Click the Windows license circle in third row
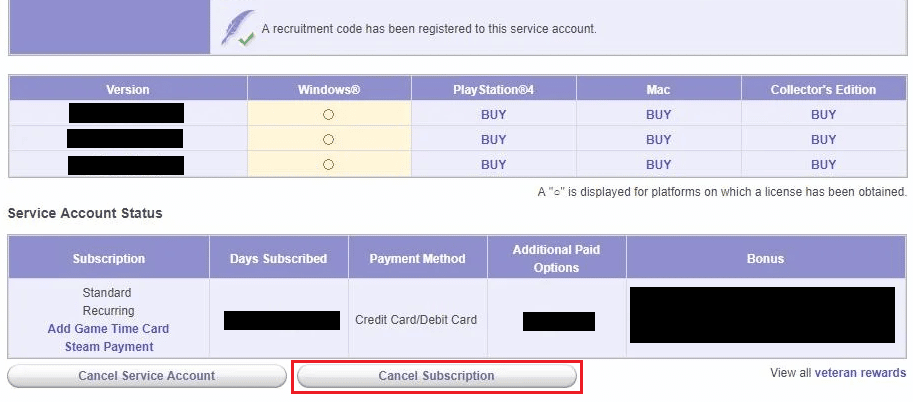The width and height of the screenshot is (913, 402). (x=328, y=165)
